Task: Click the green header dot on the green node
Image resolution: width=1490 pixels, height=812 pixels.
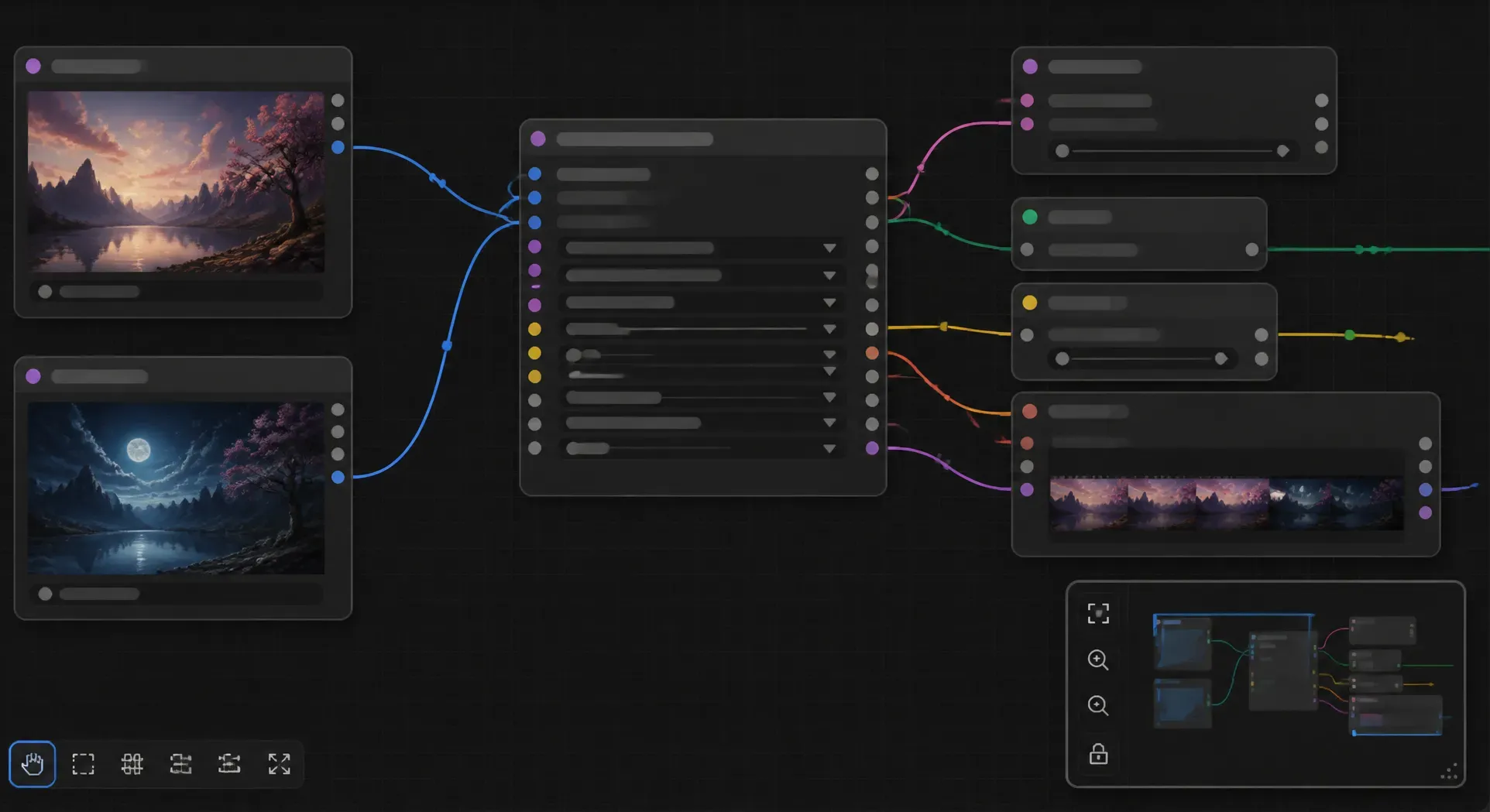Action: pos(1030,217)
